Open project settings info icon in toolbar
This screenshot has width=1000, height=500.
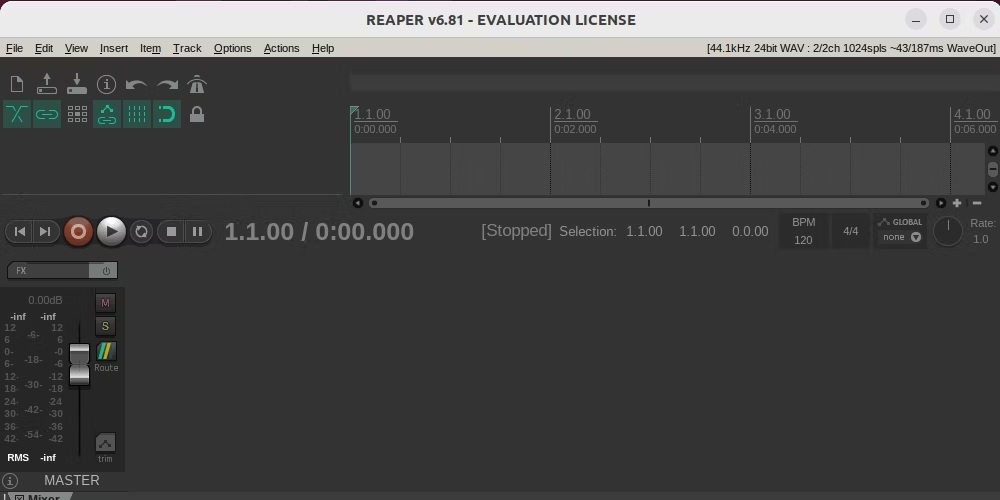click(x=107, y=84)
